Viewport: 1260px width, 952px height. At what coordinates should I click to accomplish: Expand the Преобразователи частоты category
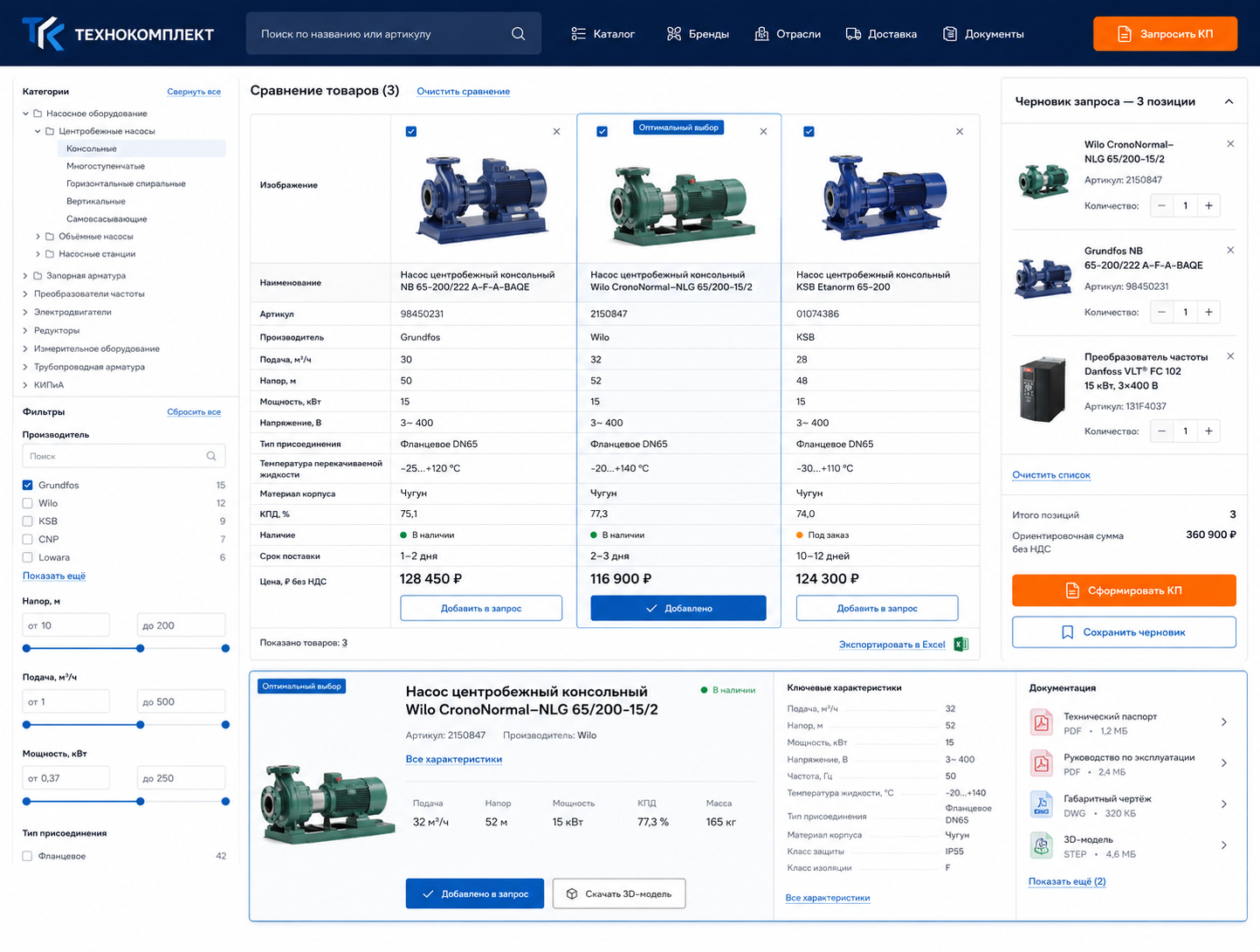pos(25,294)
